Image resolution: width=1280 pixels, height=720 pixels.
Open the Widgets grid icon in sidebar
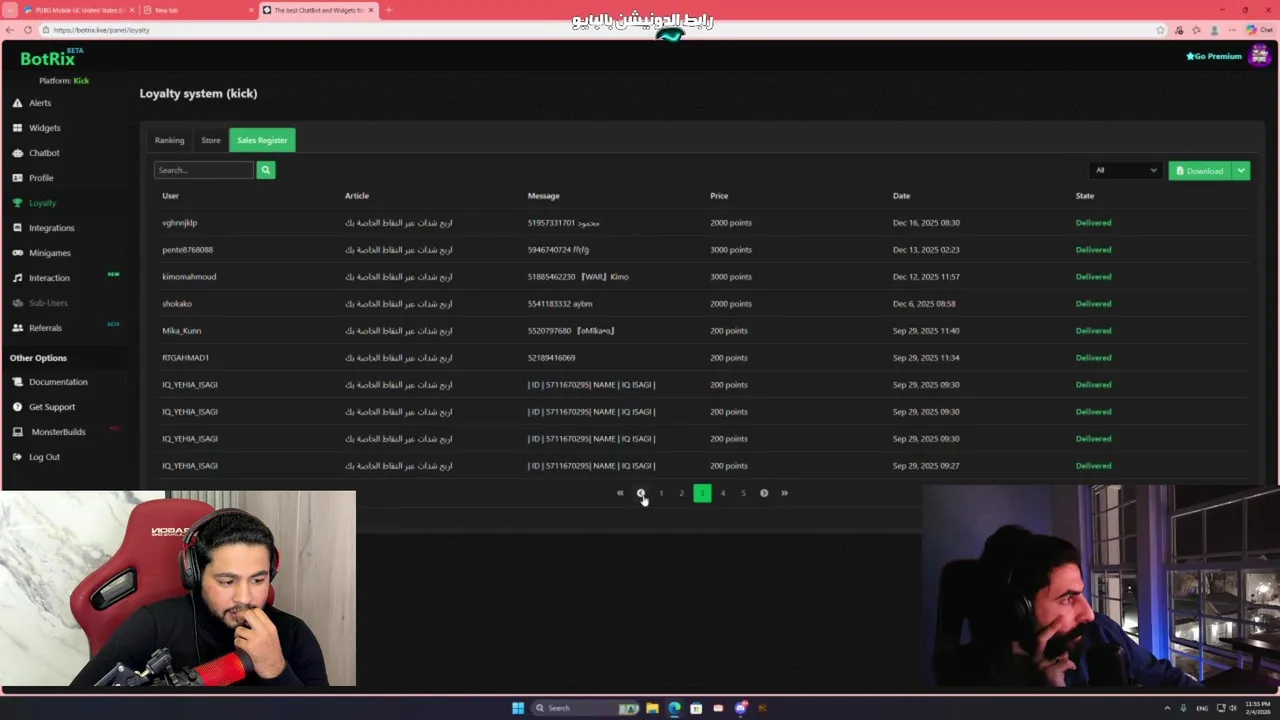click(x=17, y=128)
